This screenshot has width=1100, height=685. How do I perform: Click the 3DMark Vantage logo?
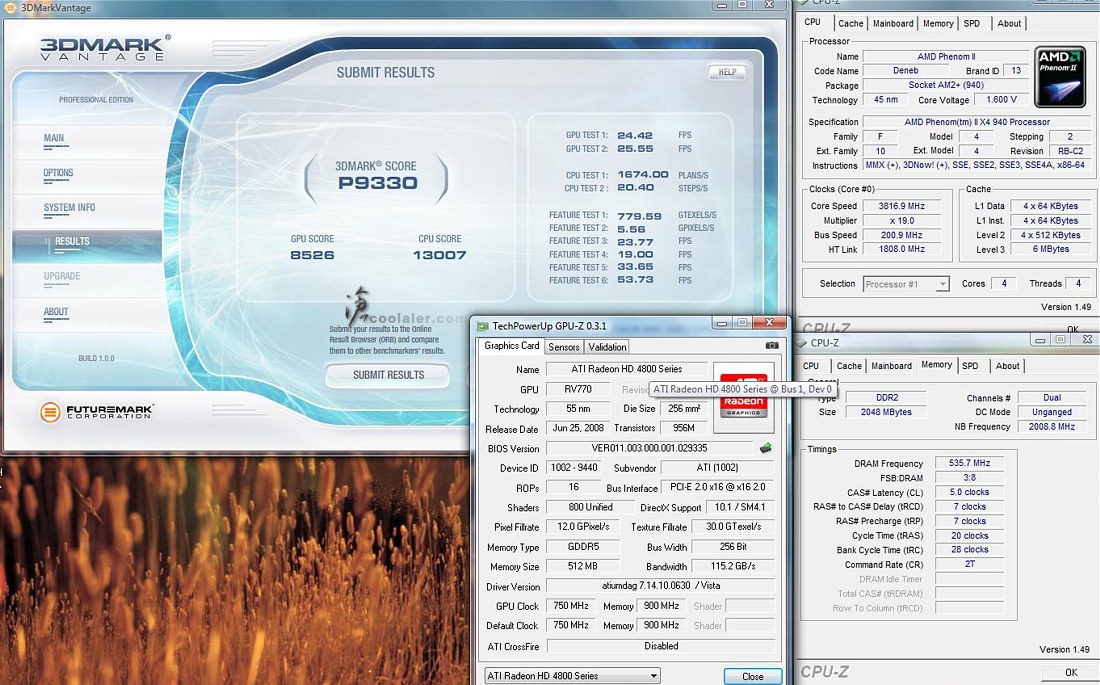tap(105, 48)
